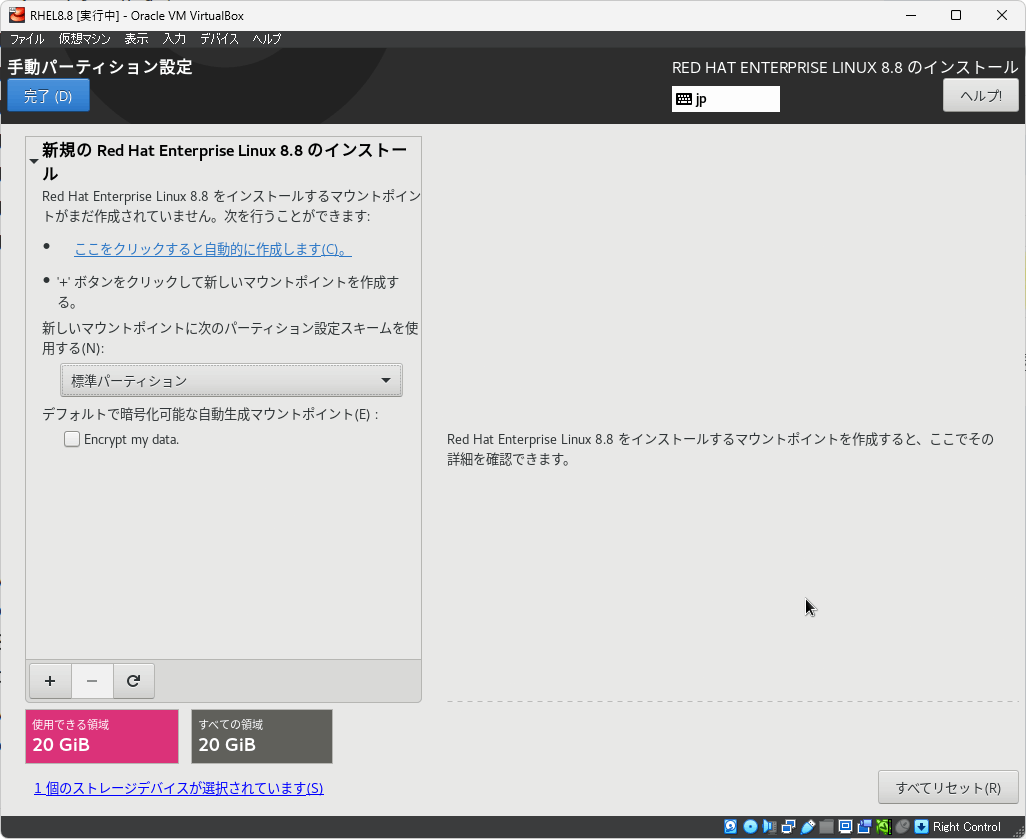
Task: Click the USB devices status icon
Action: 807,827
